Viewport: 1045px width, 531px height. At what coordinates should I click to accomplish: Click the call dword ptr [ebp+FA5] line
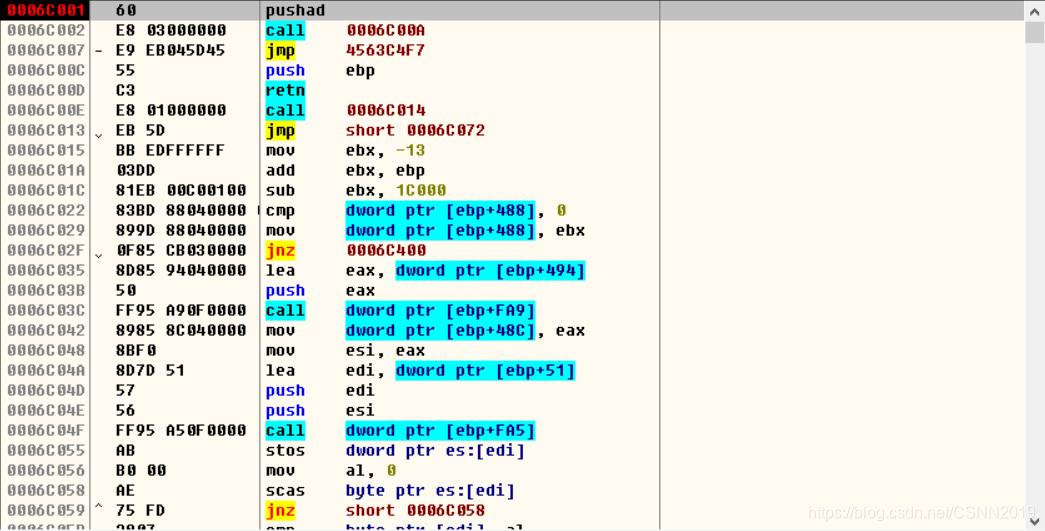pos(400,430)
